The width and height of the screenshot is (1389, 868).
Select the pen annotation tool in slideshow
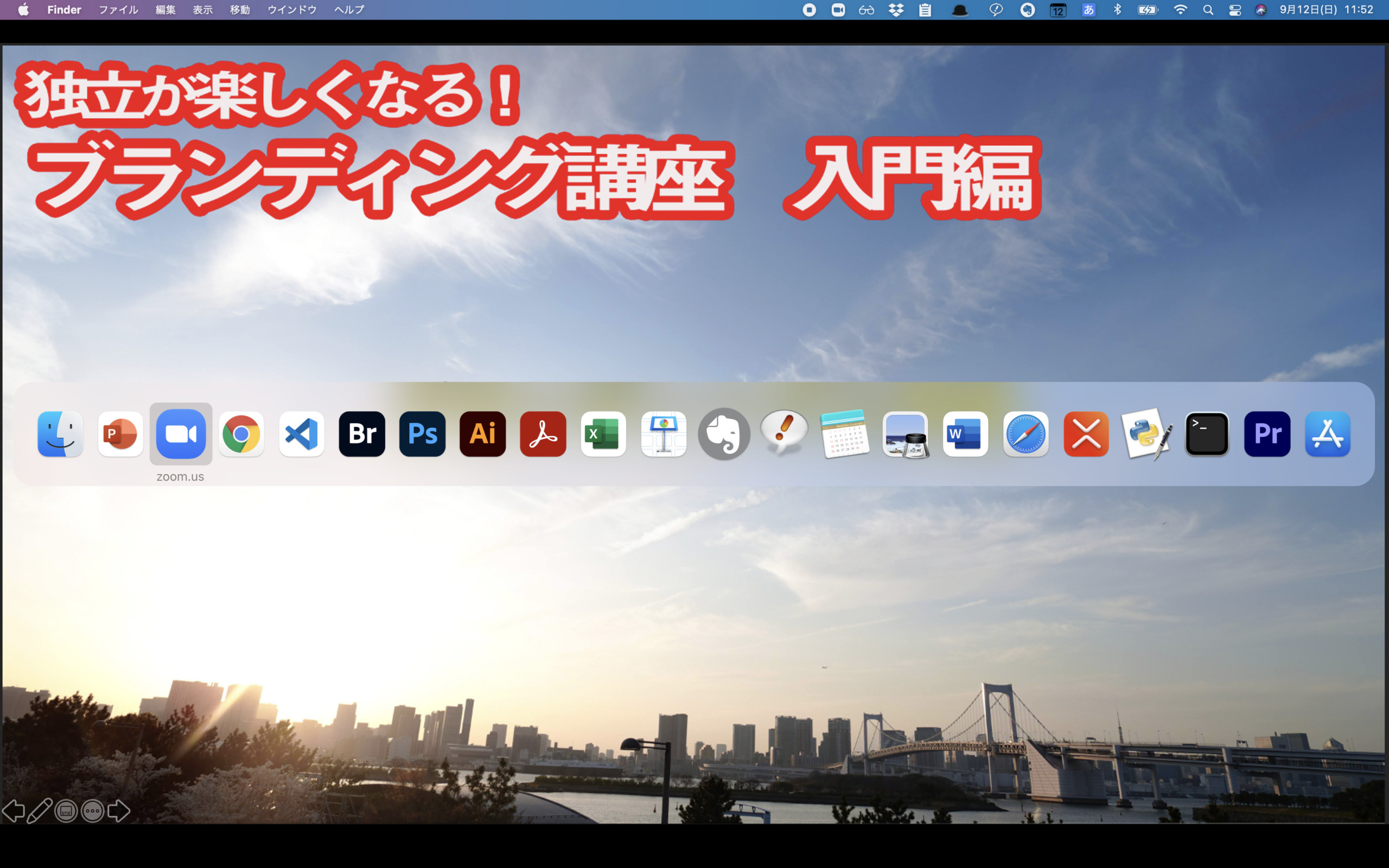(x=40, y=811)
